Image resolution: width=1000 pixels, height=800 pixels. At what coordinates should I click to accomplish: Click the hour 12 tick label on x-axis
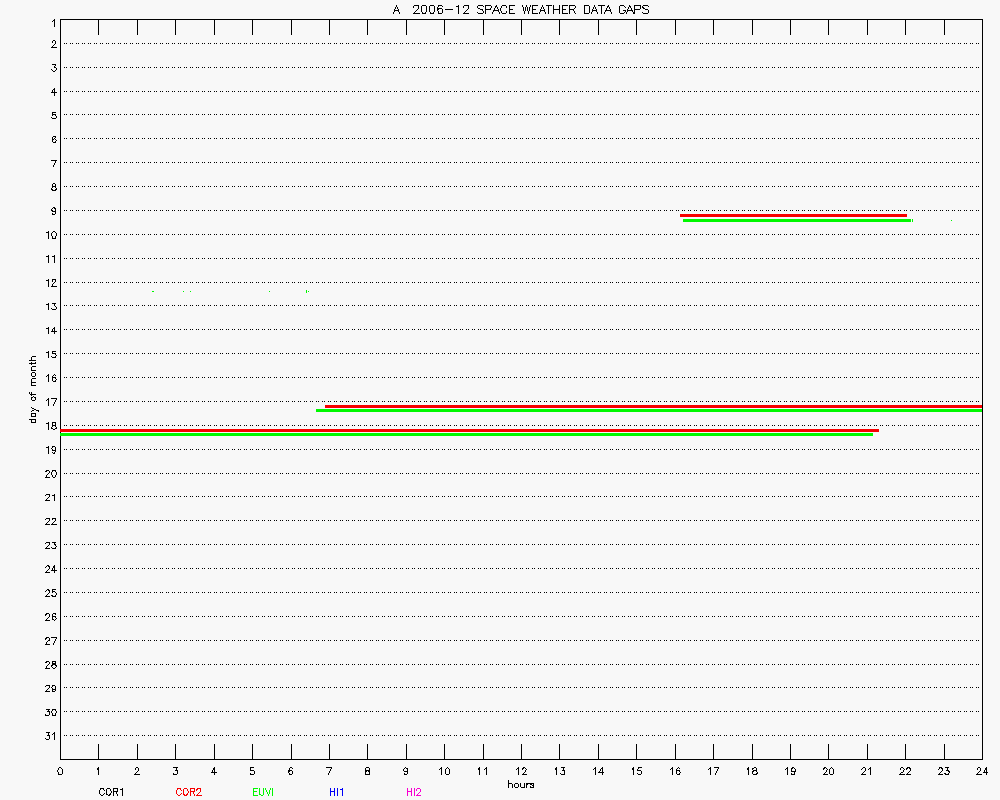(521, 771)
